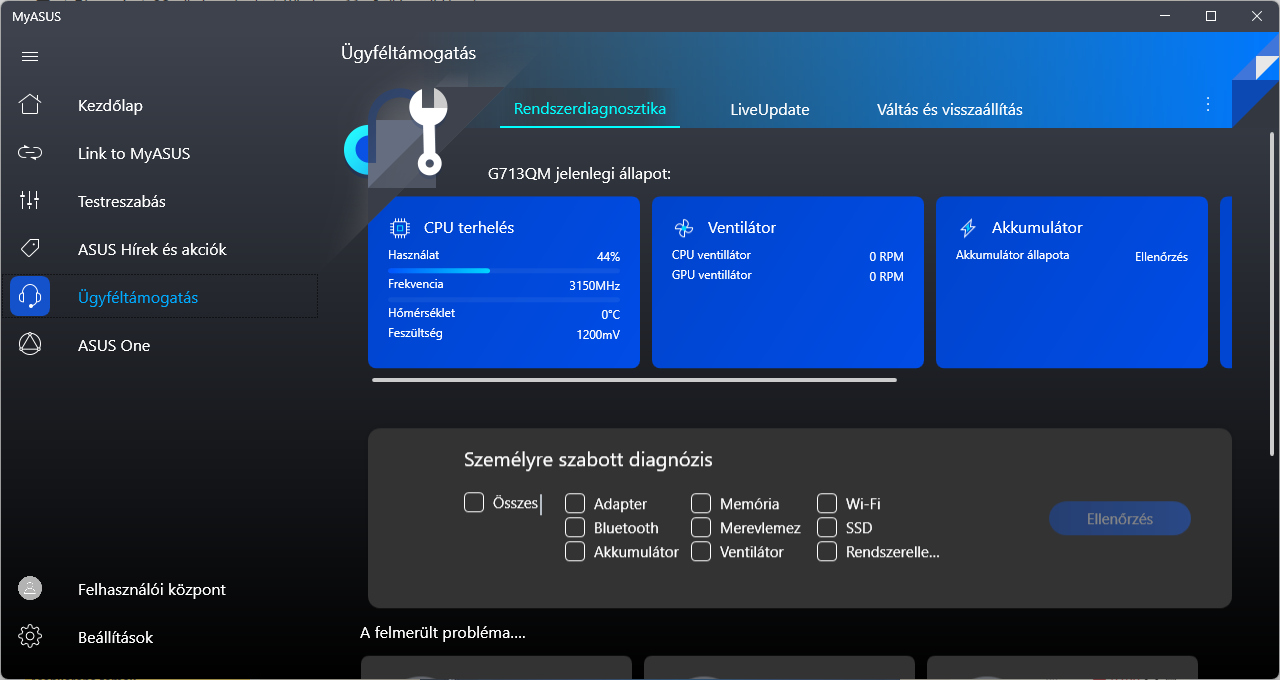Open the hamburger navigation menu
The image size is (1280, 680).
[x=30, y=57]
